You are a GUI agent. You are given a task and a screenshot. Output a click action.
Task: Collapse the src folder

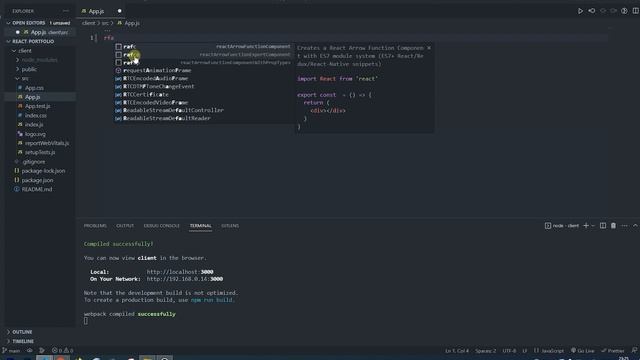(39, 78)
